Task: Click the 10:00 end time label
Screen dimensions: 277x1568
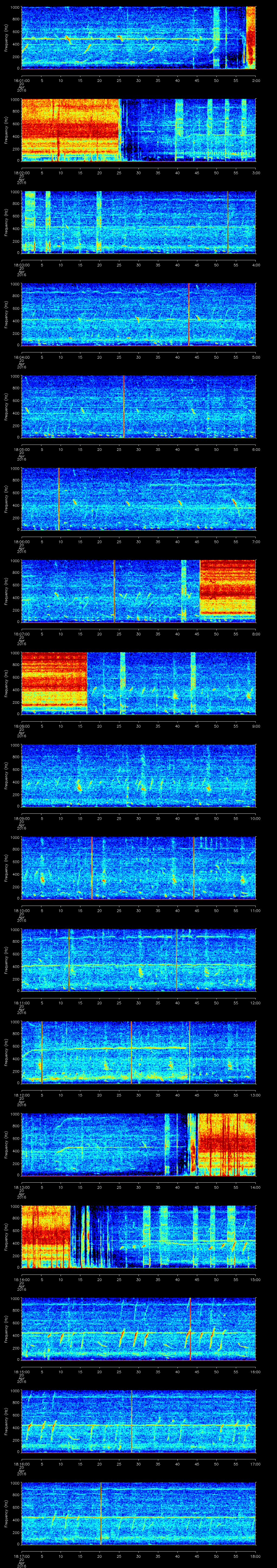Action: [256, 818]
